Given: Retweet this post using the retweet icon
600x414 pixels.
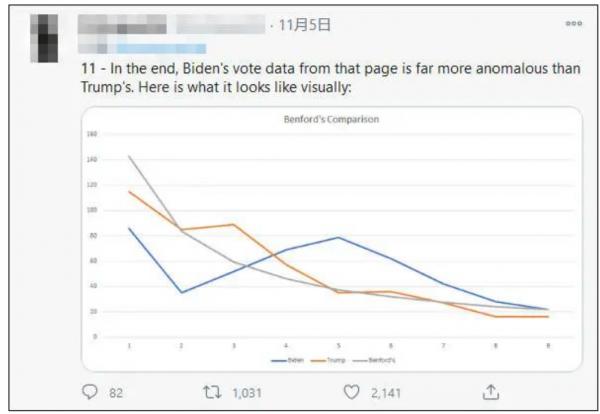Looking at the screenshot, I should coord(212,393).
